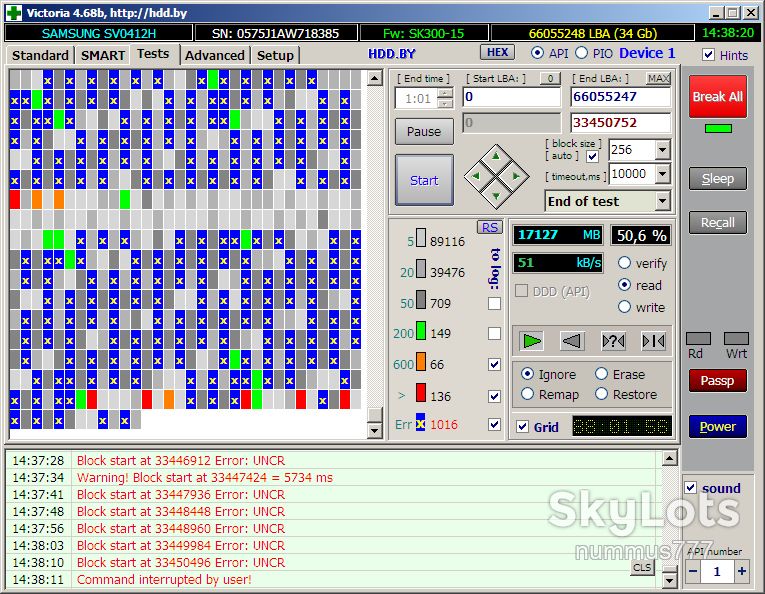The height and width of the screenshot is (594, 765).
Task: Click the Pause button
Action: [424, 131]
